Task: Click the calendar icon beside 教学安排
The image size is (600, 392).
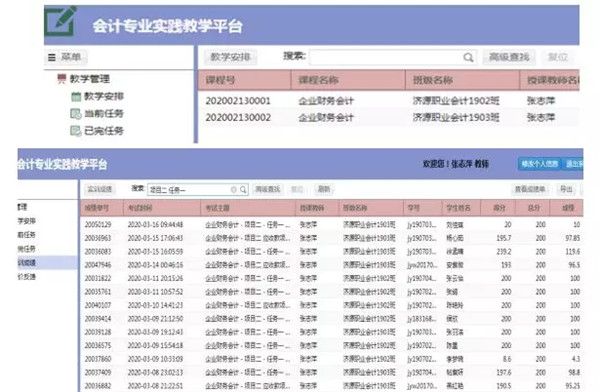Action: click(76, 96)
